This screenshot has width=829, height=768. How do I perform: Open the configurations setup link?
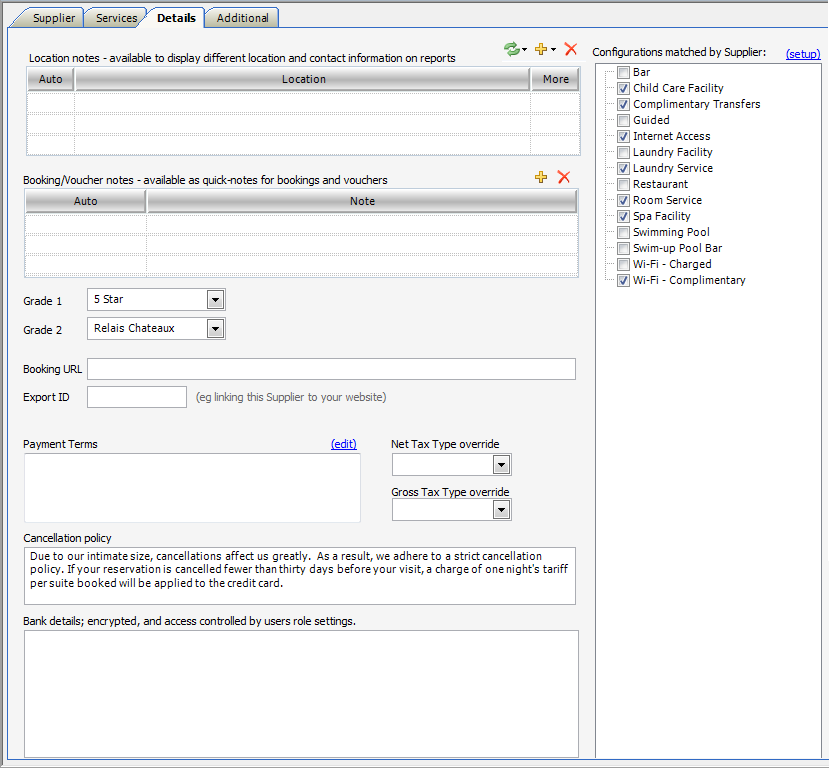coord(803,53)
